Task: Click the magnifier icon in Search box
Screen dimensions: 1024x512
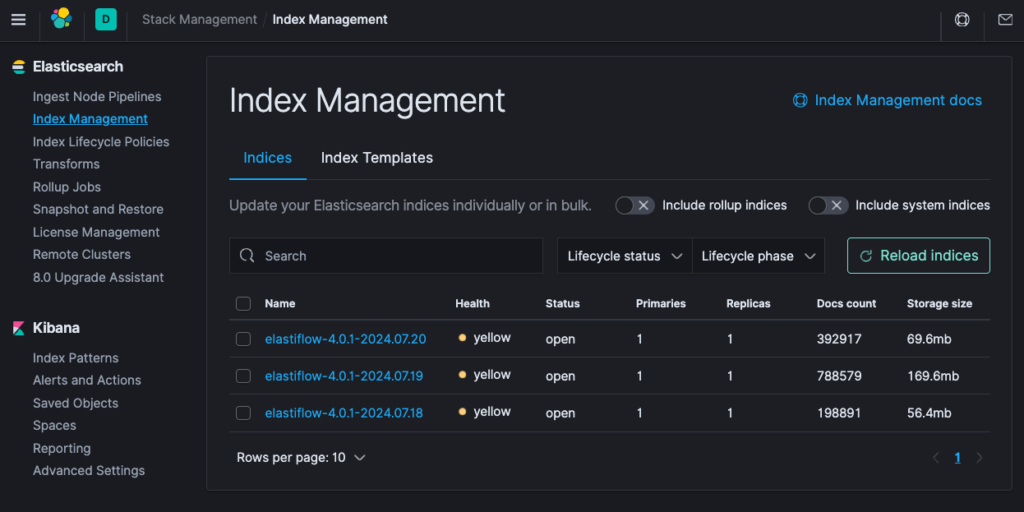Action: coord(247,255)
